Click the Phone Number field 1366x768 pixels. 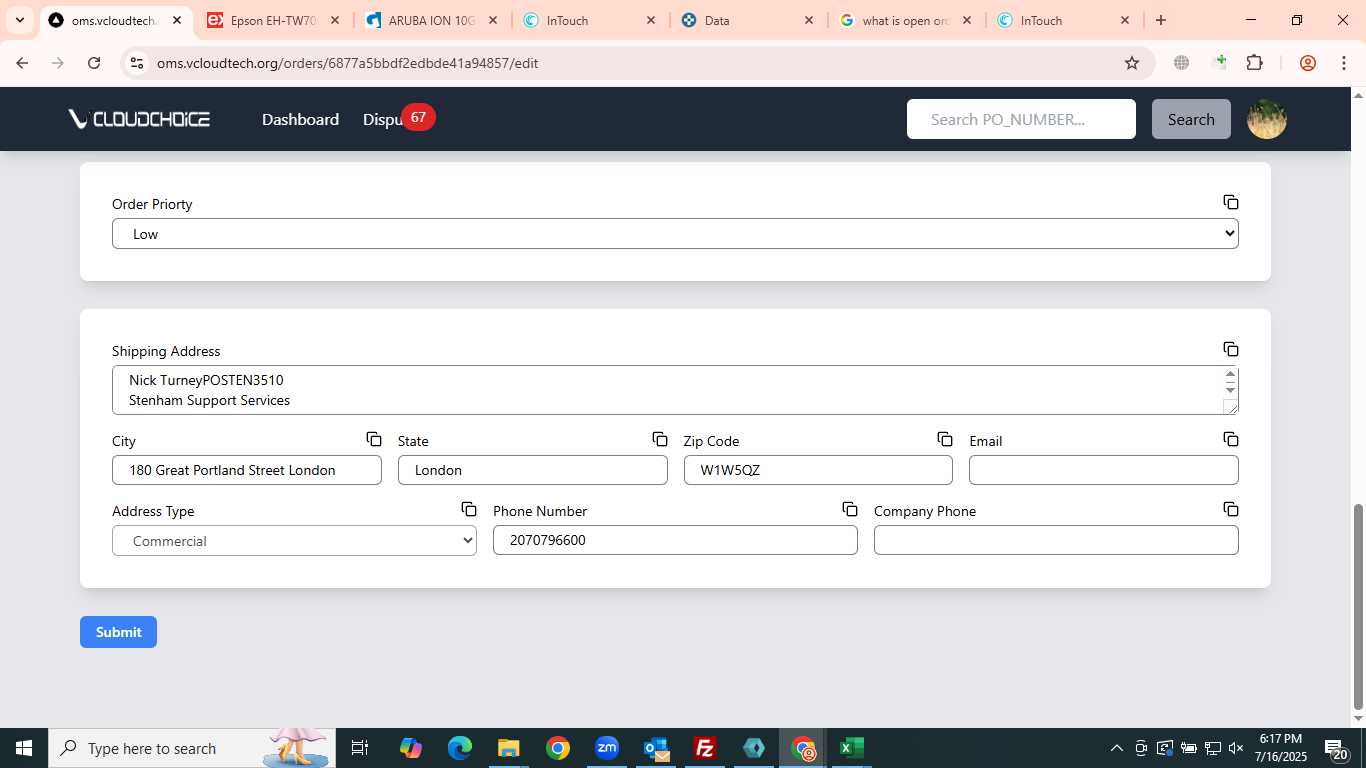(x=675, y=540)
